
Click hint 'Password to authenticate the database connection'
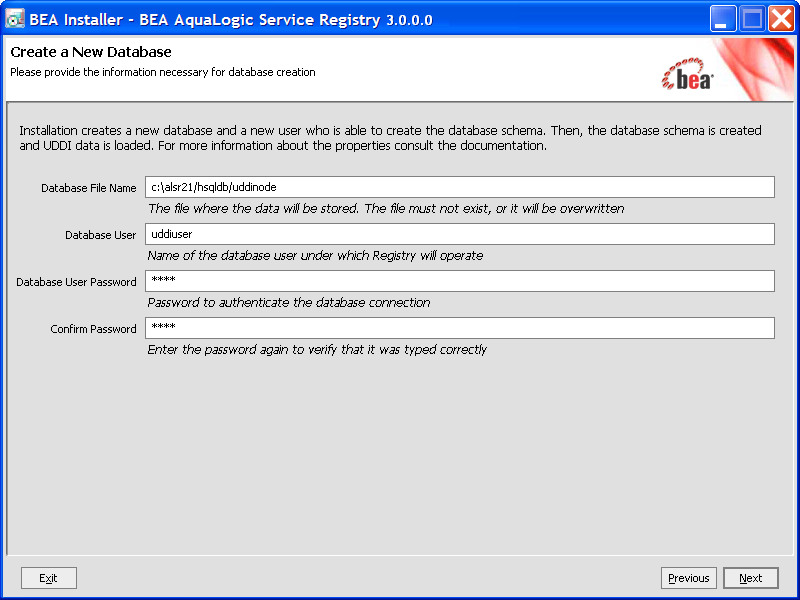289,303
